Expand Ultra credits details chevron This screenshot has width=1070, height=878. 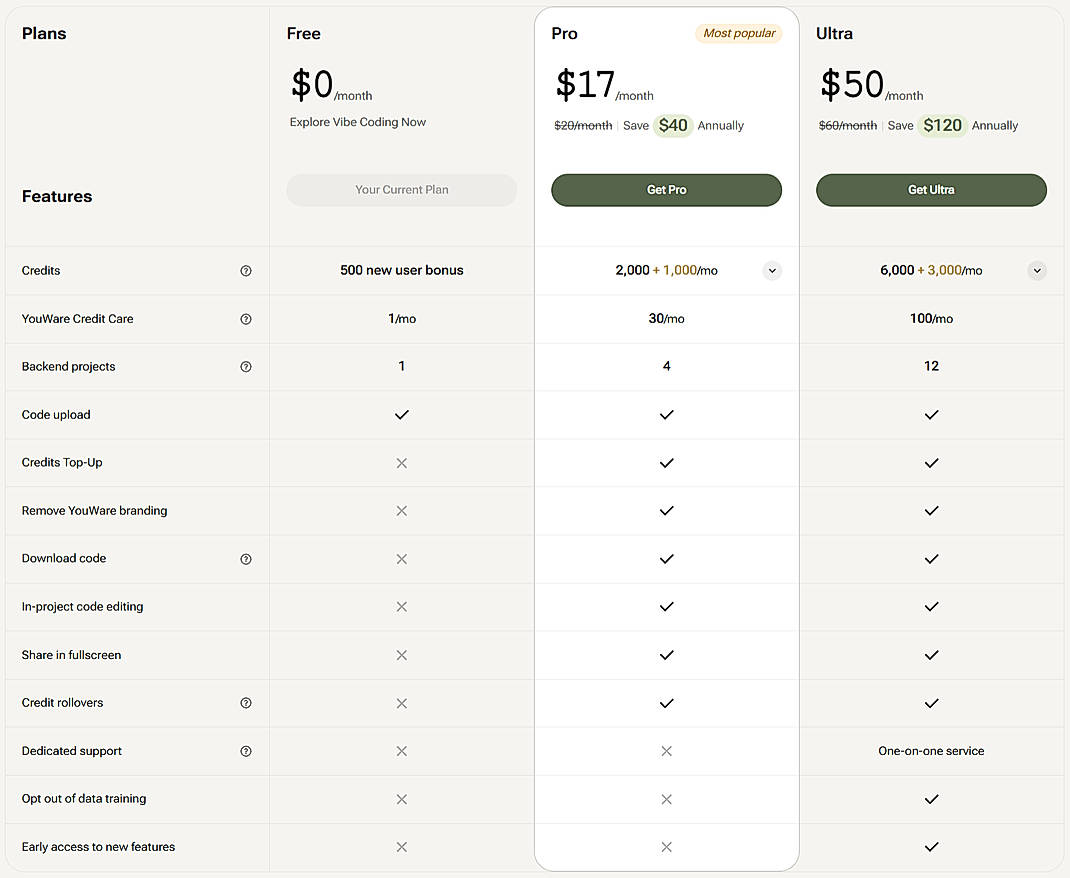pos(1037,271)
